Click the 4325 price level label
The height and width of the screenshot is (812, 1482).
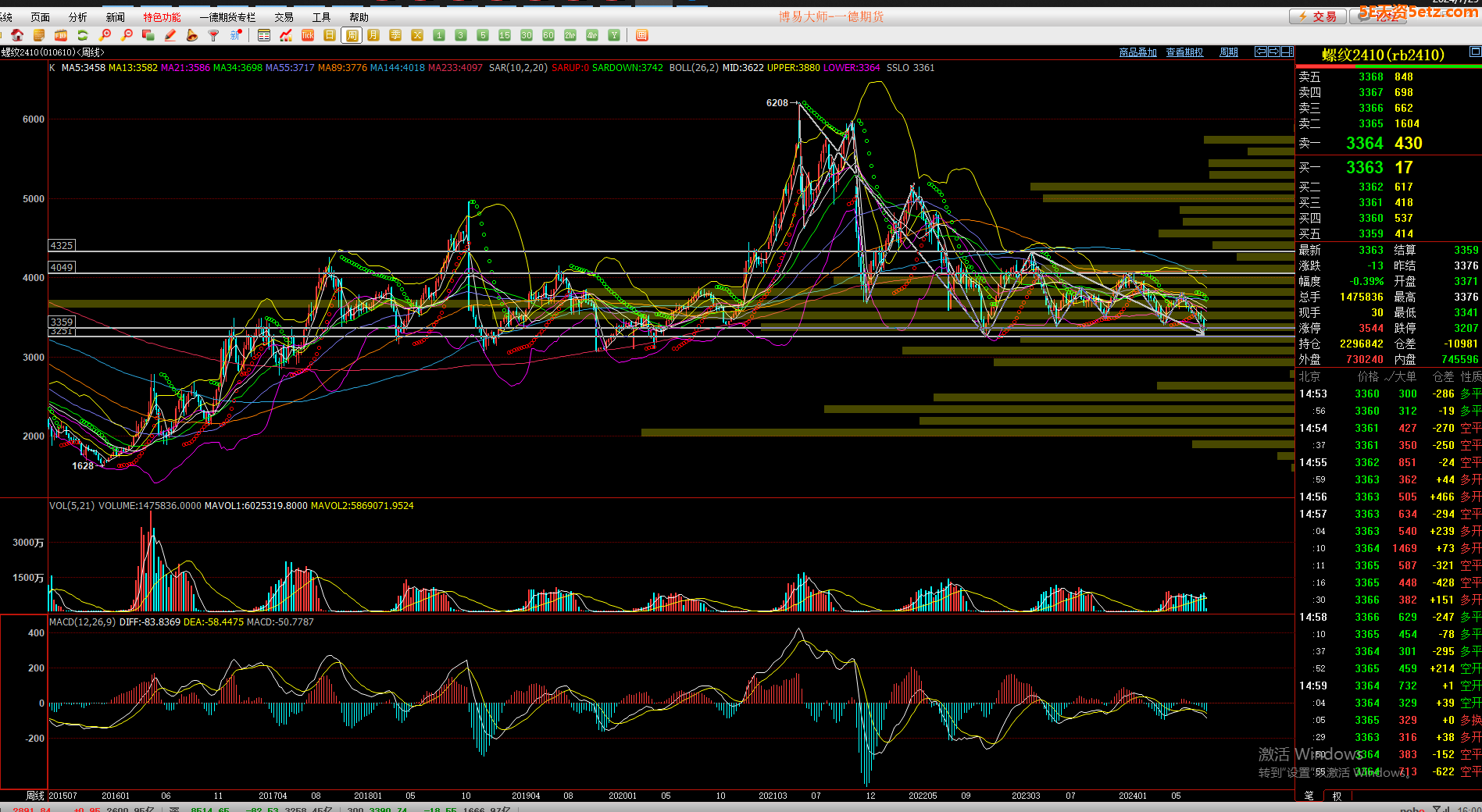point(62,245)
